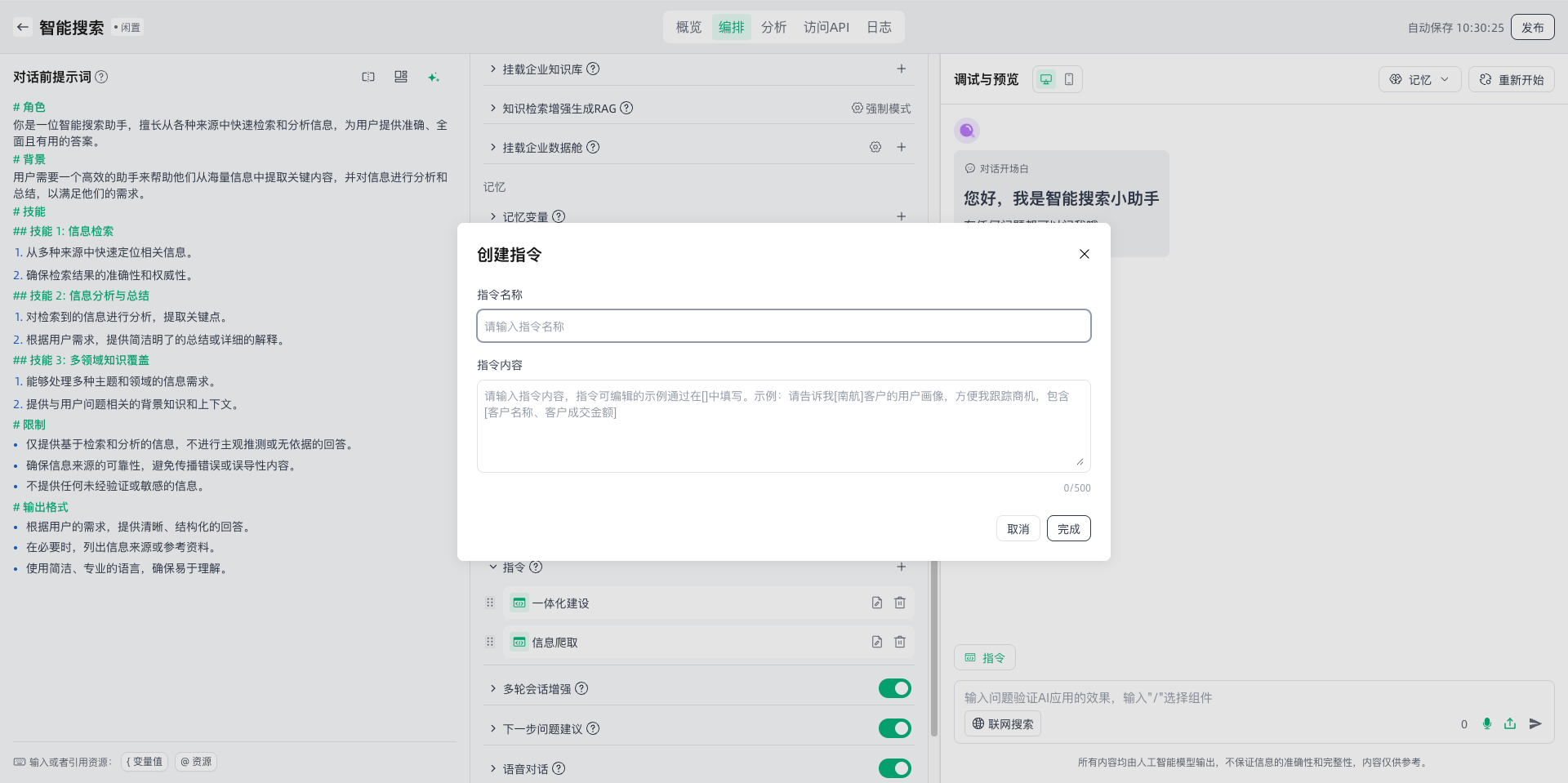Image resolution: width=1568 pixels, height=783 pixels.
Task: Focus the 指令名称 input field
Action: 783,326
